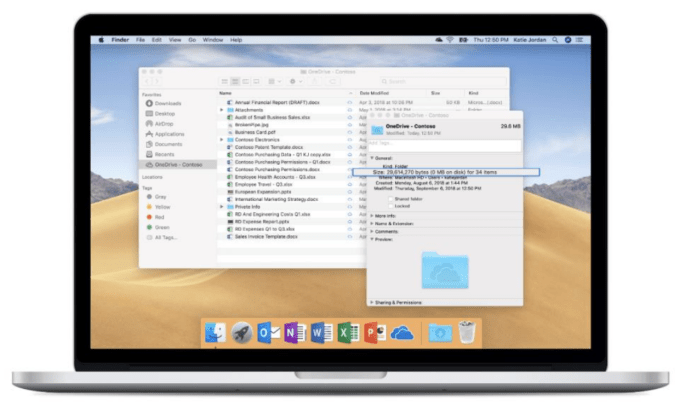Select 'Audit of Small Business Sales.xlsx' file
679x412 pixels.
click(272, 117)
